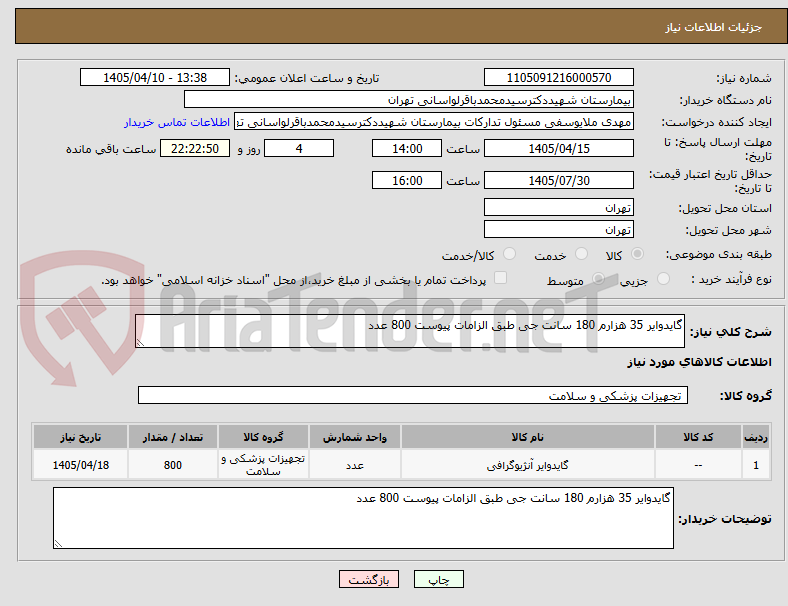788x606 pixels.
Task: Click the delivery province field تهران
Action: click(x=559, y=207)
